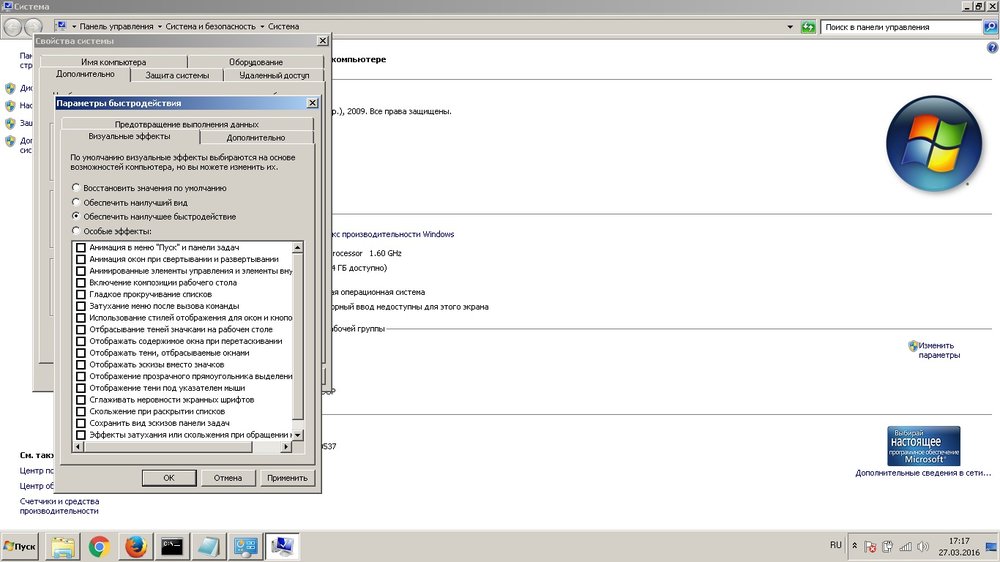Screen dimensions: 1000x562
Task: Show hidden system tray icons
Action: click(854, 547)
